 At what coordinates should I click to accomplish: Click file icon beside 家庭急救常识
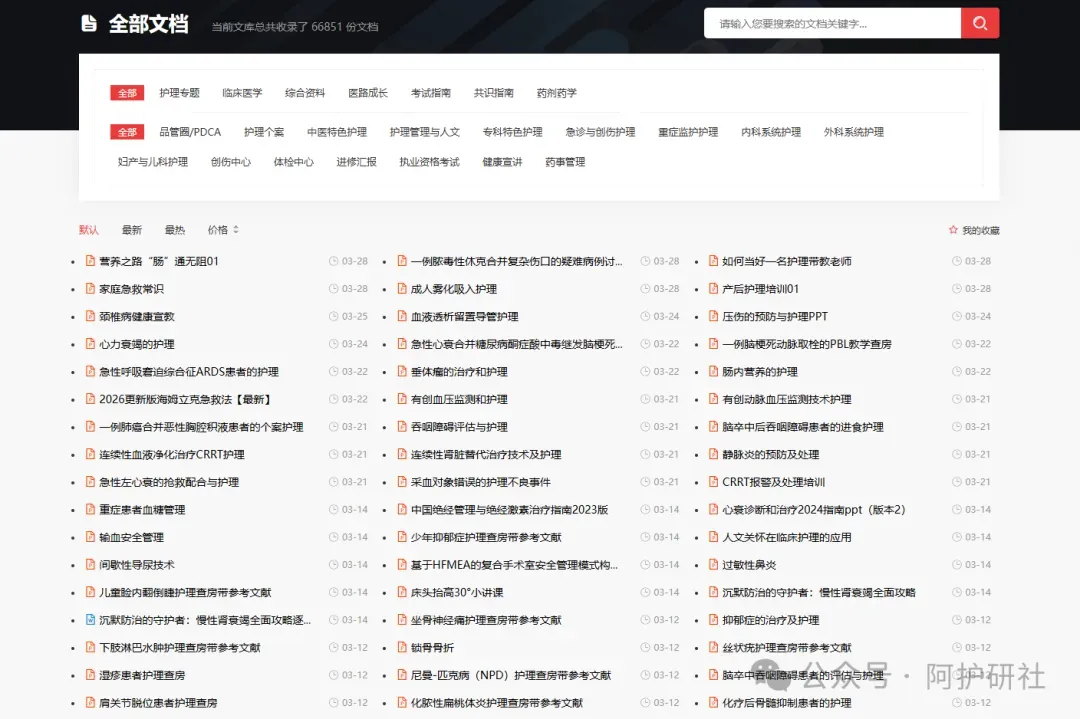(90, 288)
